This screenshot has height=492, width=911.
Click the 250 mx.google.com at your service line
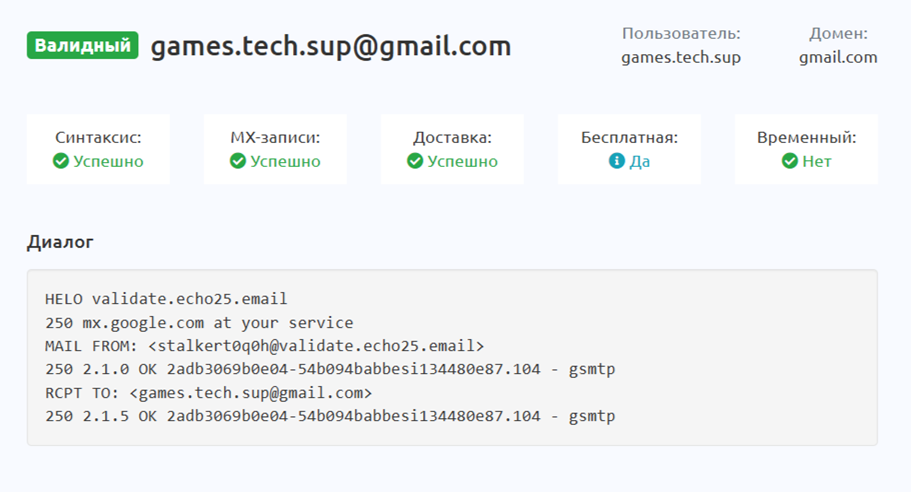tap(199, 322)
